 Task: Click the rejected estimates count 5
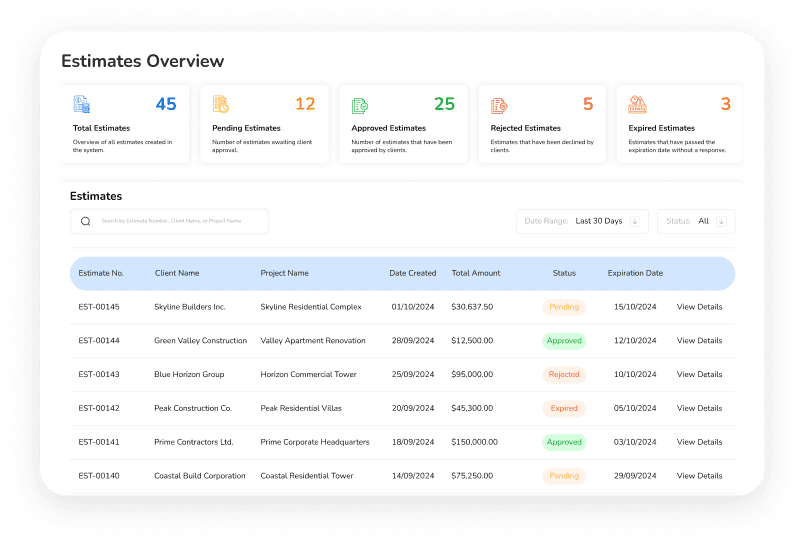pos(588,104)
